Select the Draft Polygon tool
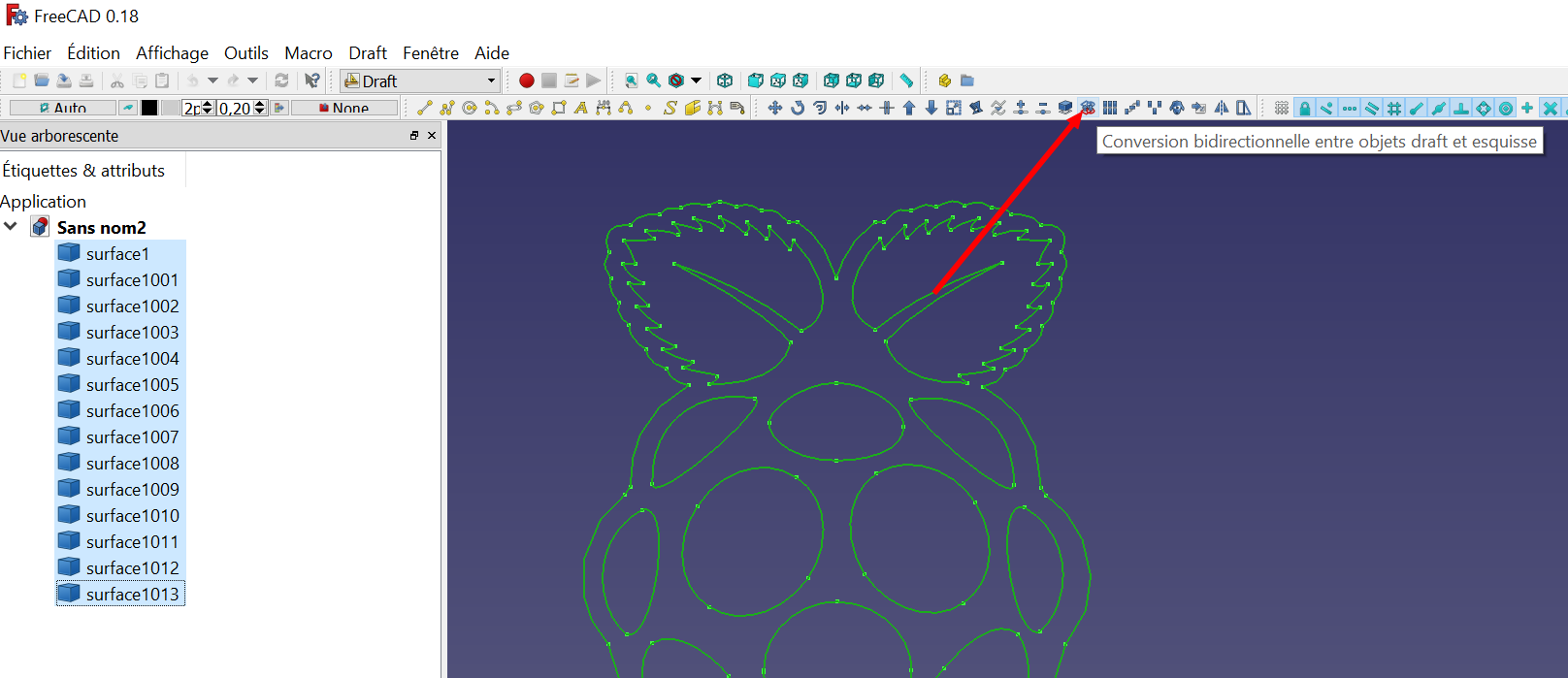Image resolution: width=1568 pixels, height=678 pixels. pyautogui.click(x=537, y=108)
